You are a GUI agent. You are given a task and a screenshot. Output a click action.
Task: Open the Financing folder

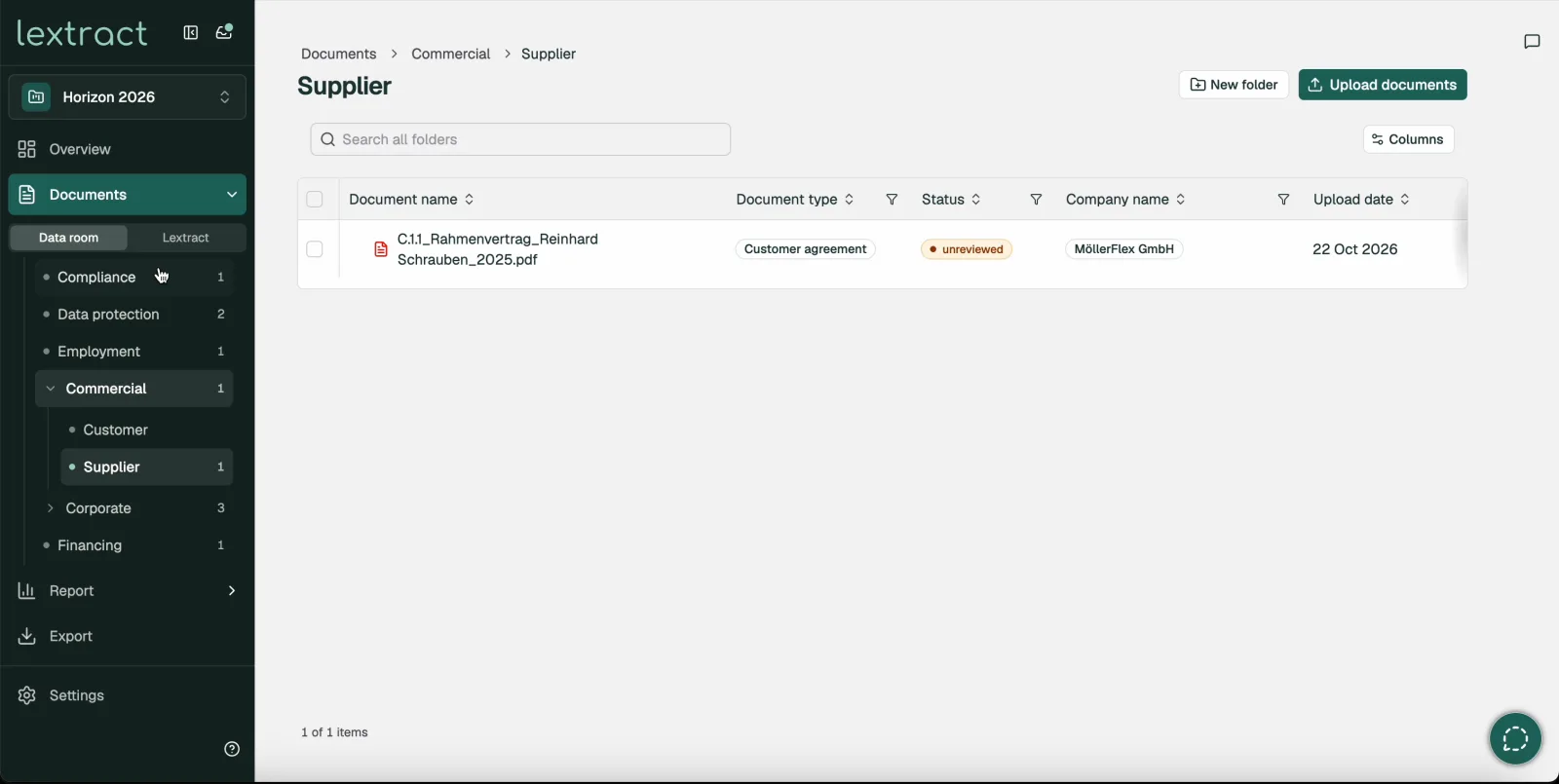[x=133, y=545]
